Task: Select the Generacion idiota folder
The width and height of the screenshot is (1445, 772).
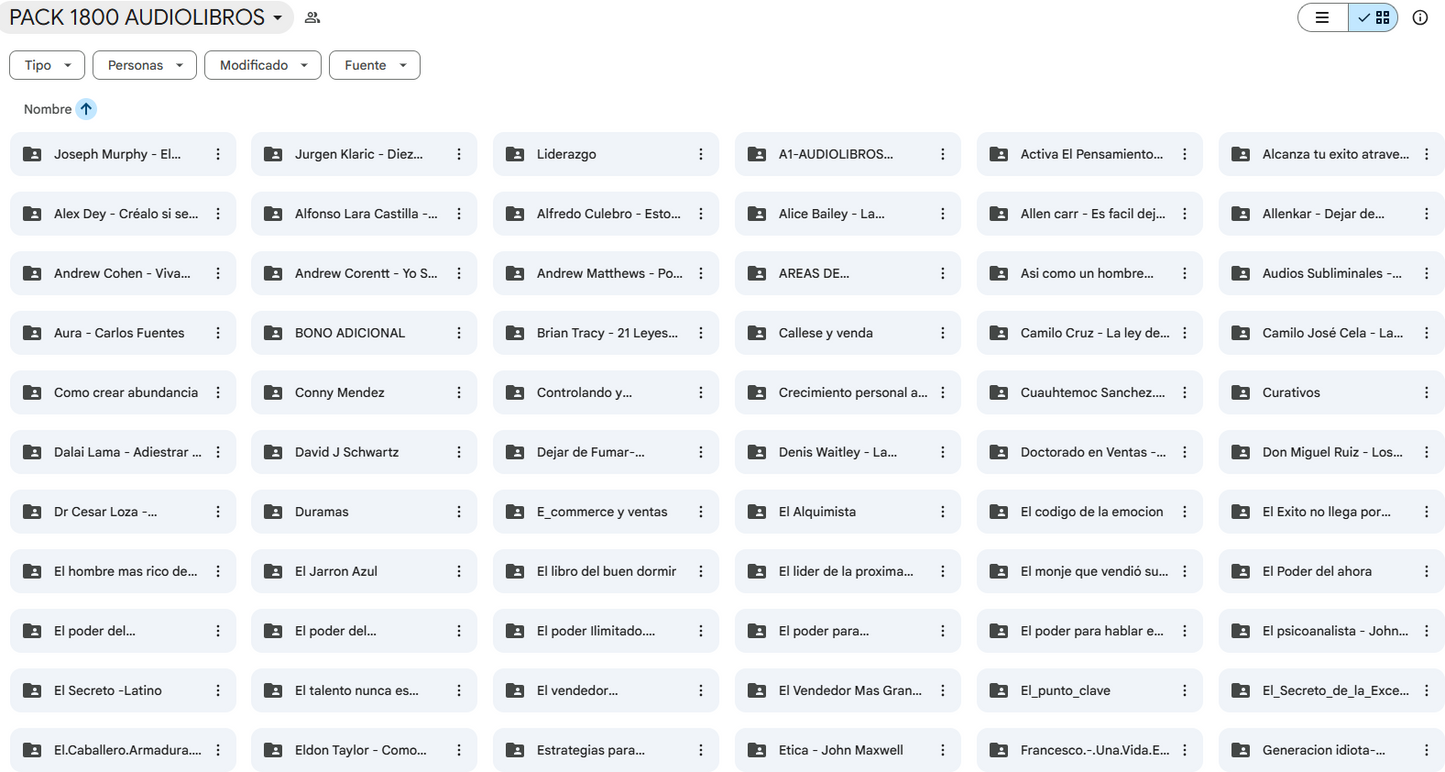Action: pos(1332,750)
